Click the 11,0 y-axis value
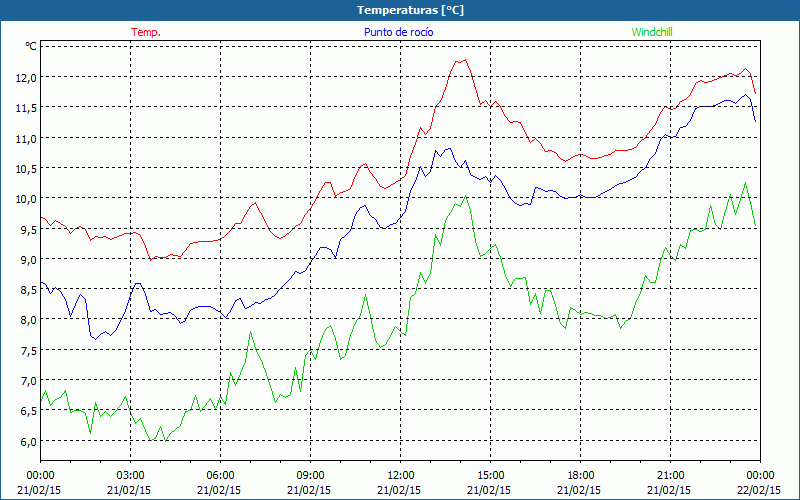800x500 pixels. pyautogui.click(x=27, y=138)
